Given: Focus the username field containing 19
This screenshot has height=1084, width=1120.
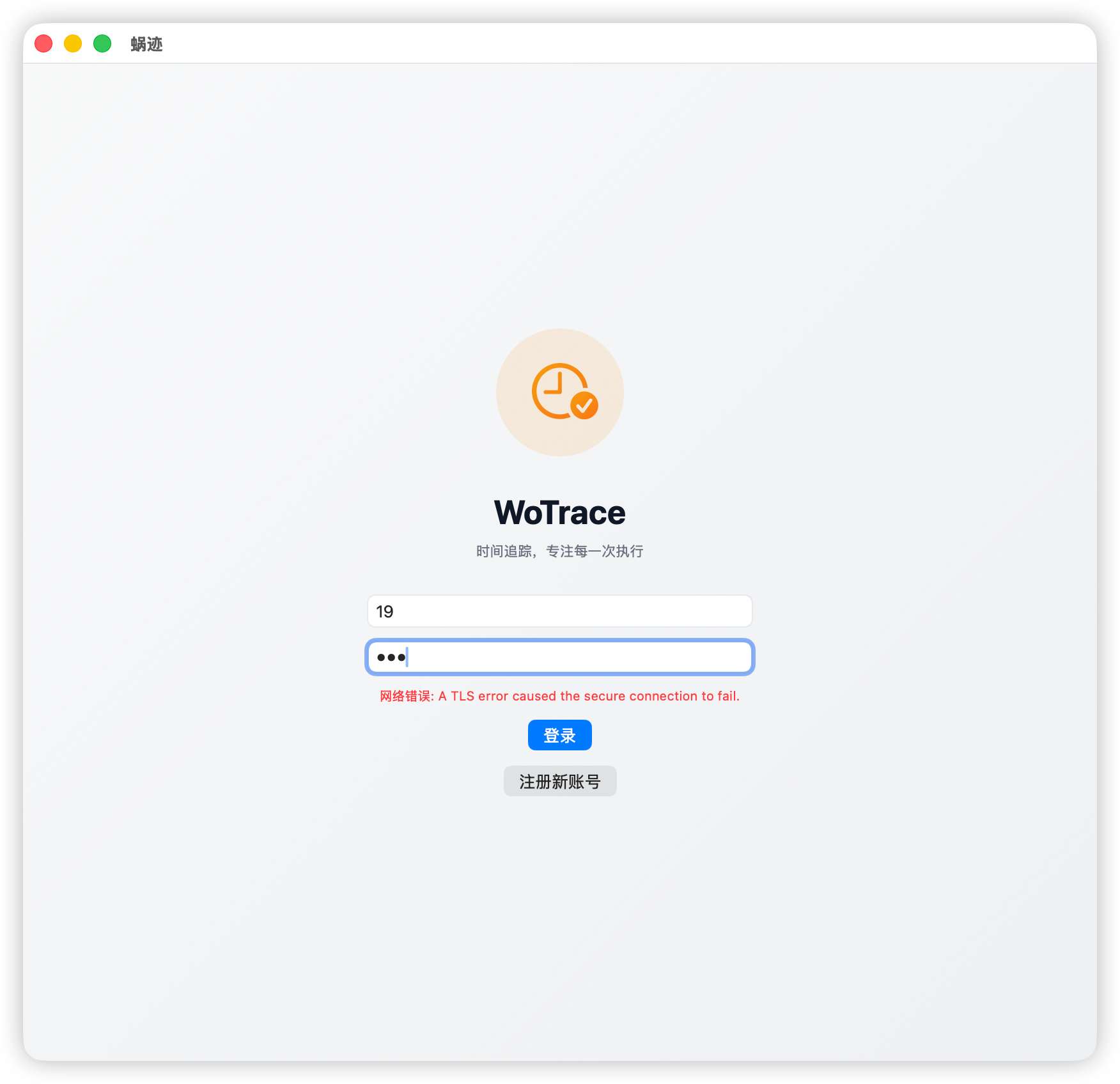Looking at the screenshot, I should point(560,611).
